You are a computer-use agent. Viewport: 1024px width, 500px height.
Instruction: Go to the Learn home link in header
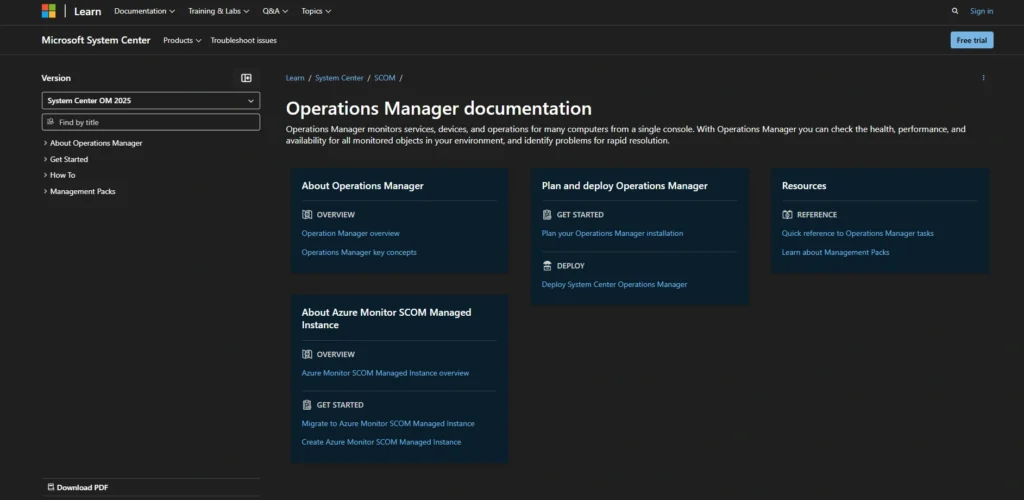click(x=88, y=11)
